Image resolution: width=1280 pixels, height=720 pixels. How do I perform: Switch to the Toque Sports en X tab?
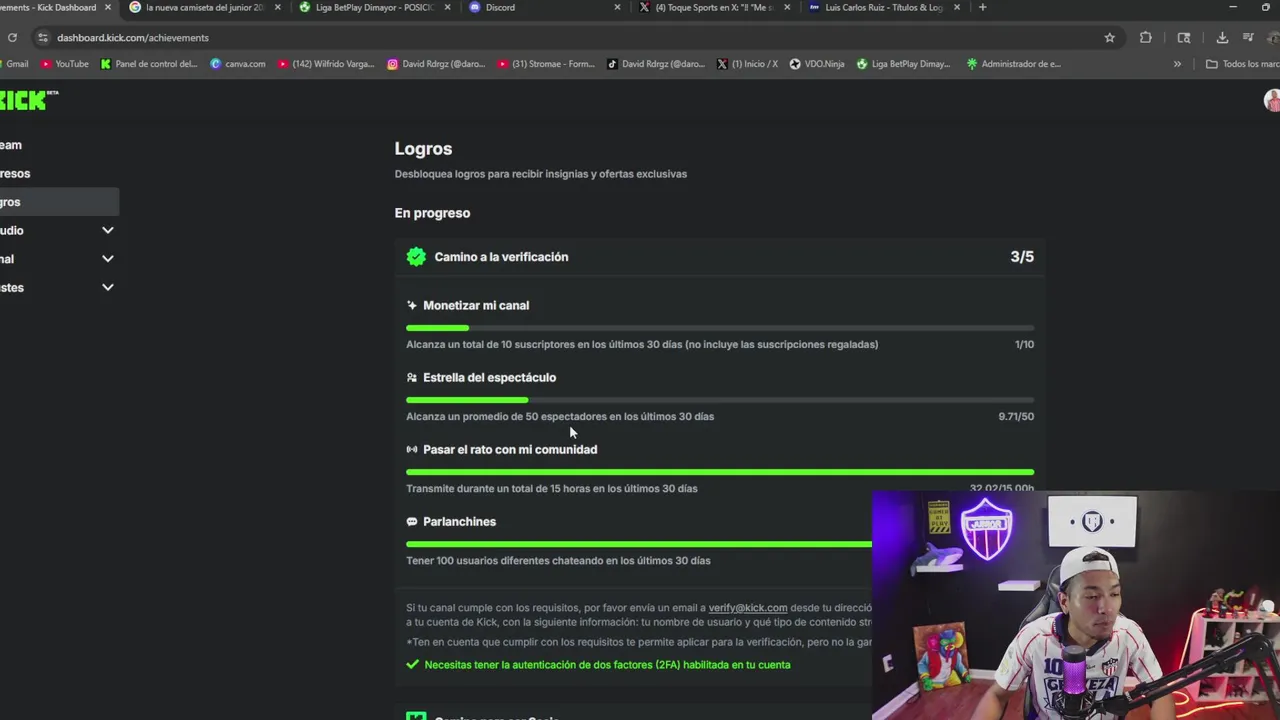pos(714,7)
